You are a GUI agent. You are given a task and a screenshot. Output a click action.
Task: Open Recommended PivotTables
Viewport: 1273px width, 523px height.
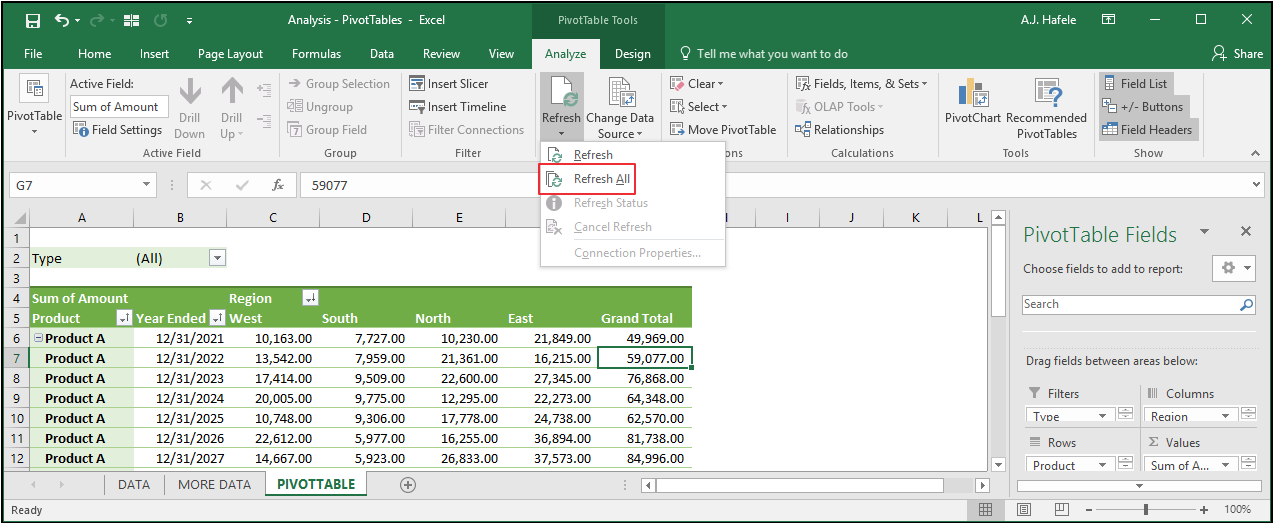click(1047, 108)
